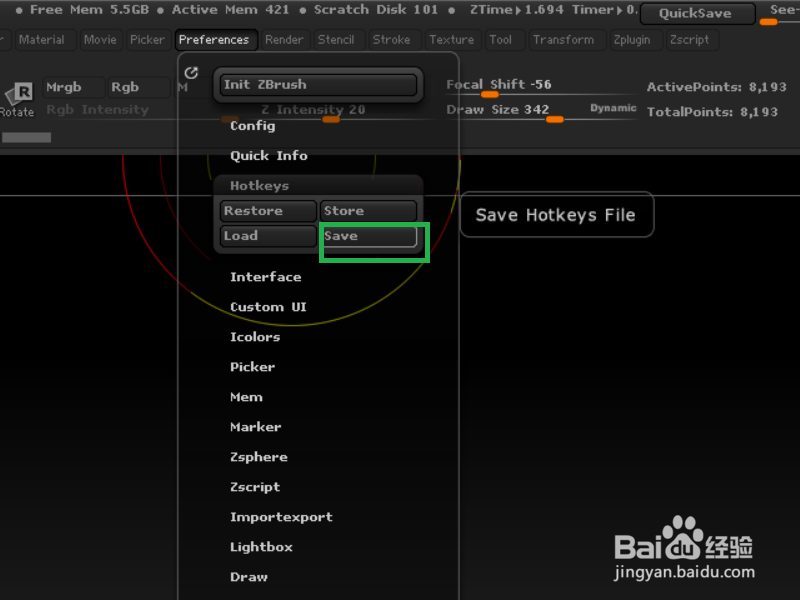The image size is (800, 600).
Task: Open the Picker menu in top bar
Action: click(147, 40)
